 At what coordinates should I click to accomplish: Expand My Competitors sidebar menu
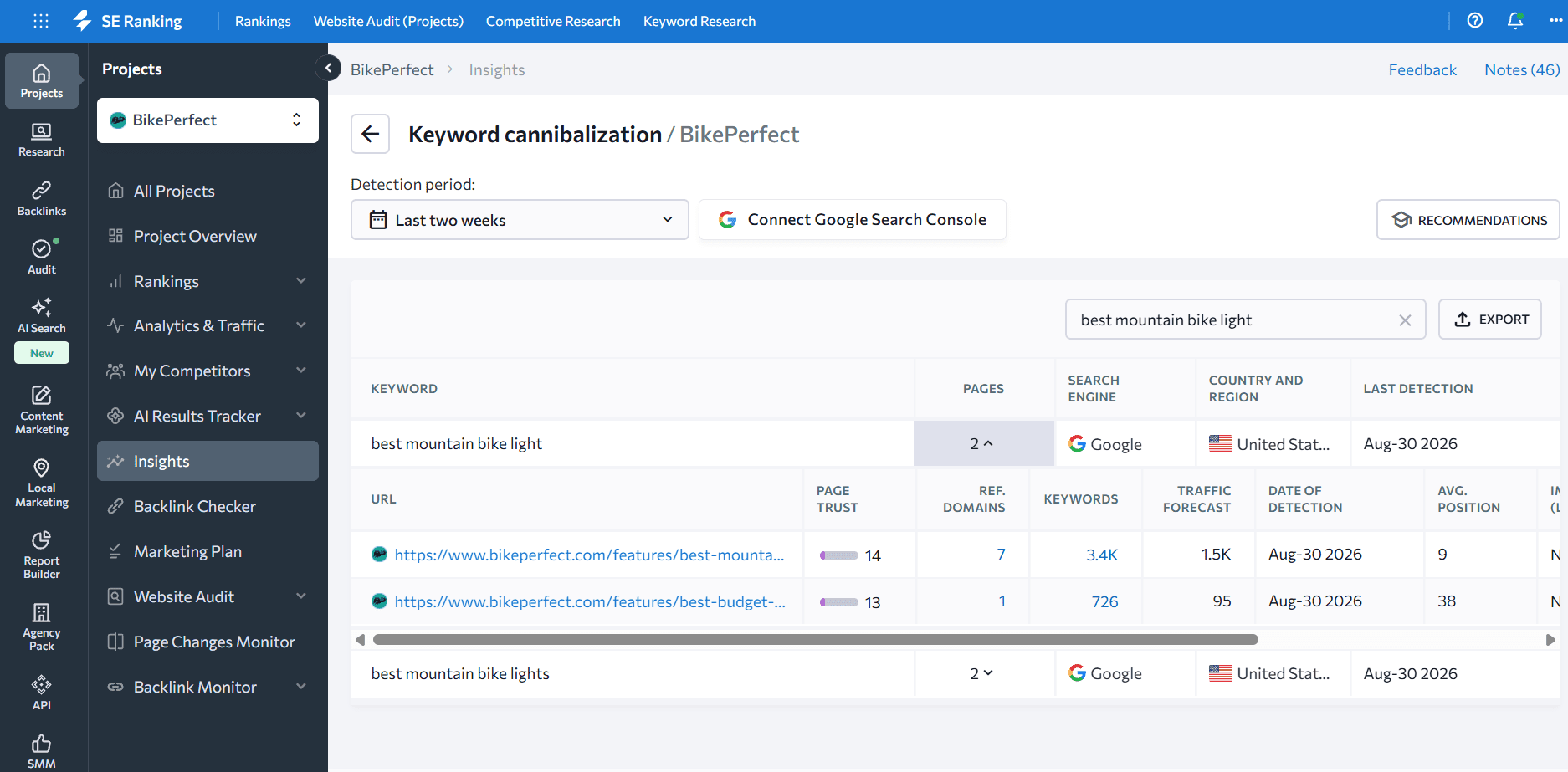301,371
